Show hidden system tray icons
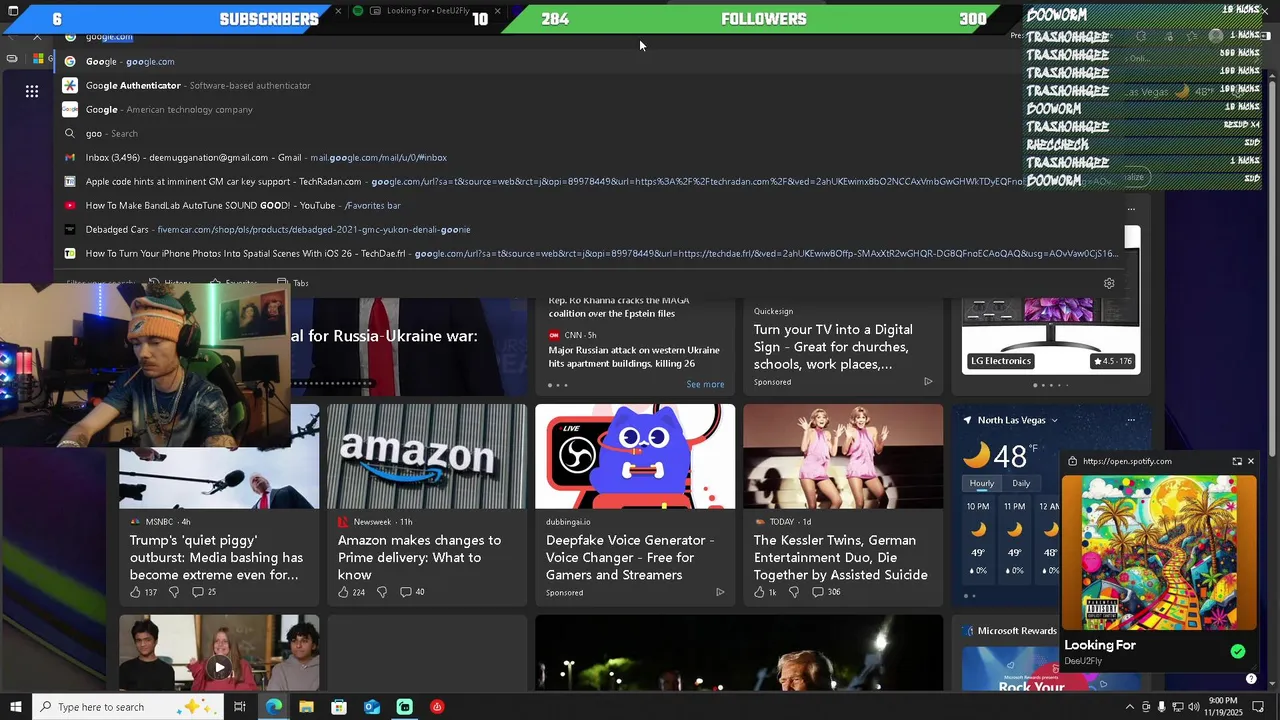Viewport: 1280px width, 720px height. coord(1130,707)
